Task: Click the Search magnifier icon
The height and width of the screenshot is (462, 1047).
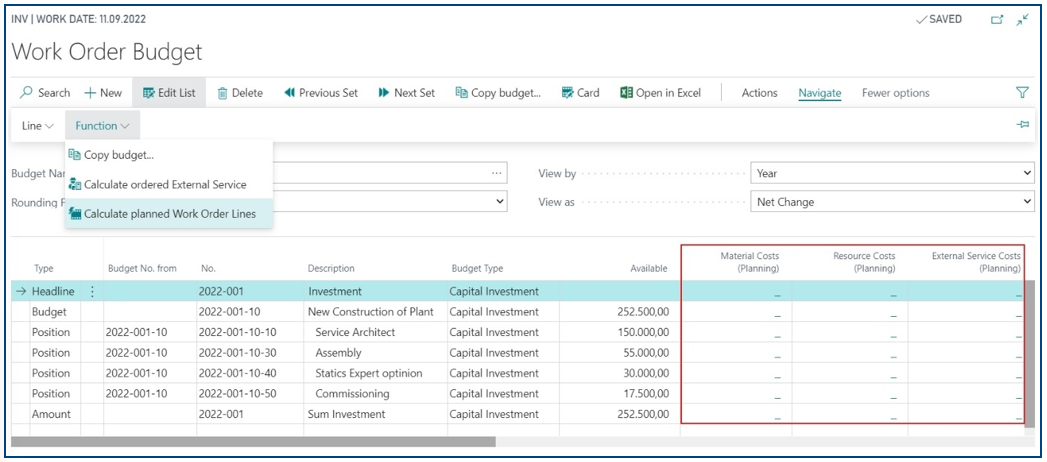Action: pos(26,93)
